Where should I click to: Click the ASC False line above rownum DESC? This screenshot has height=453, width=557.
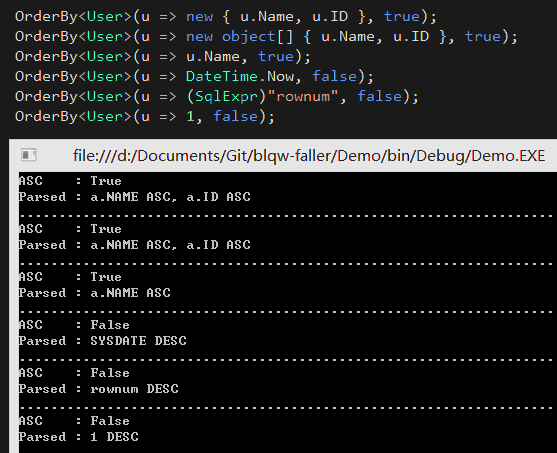point(74,373)
